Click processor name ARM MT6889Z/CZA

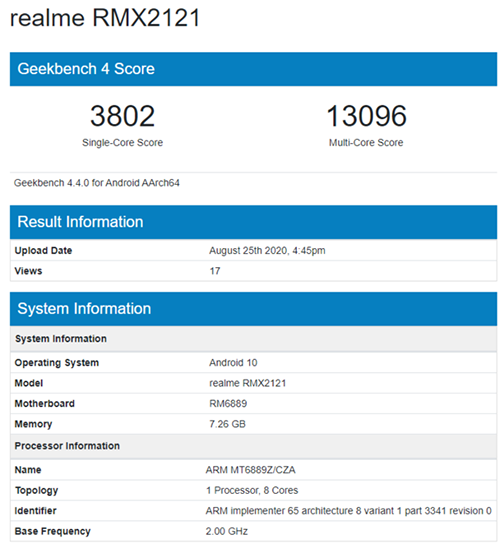[250, 470]
